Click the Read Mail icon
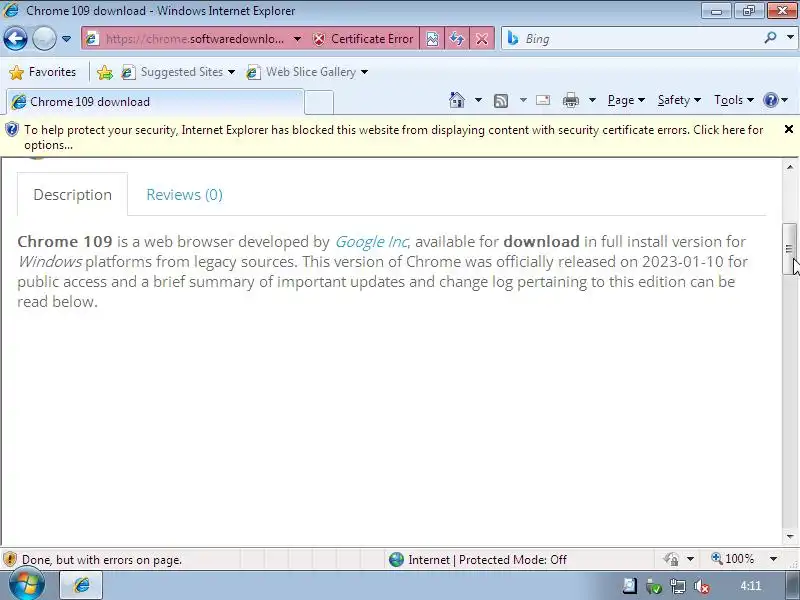The image size is (800, 600). pos(543,100)
